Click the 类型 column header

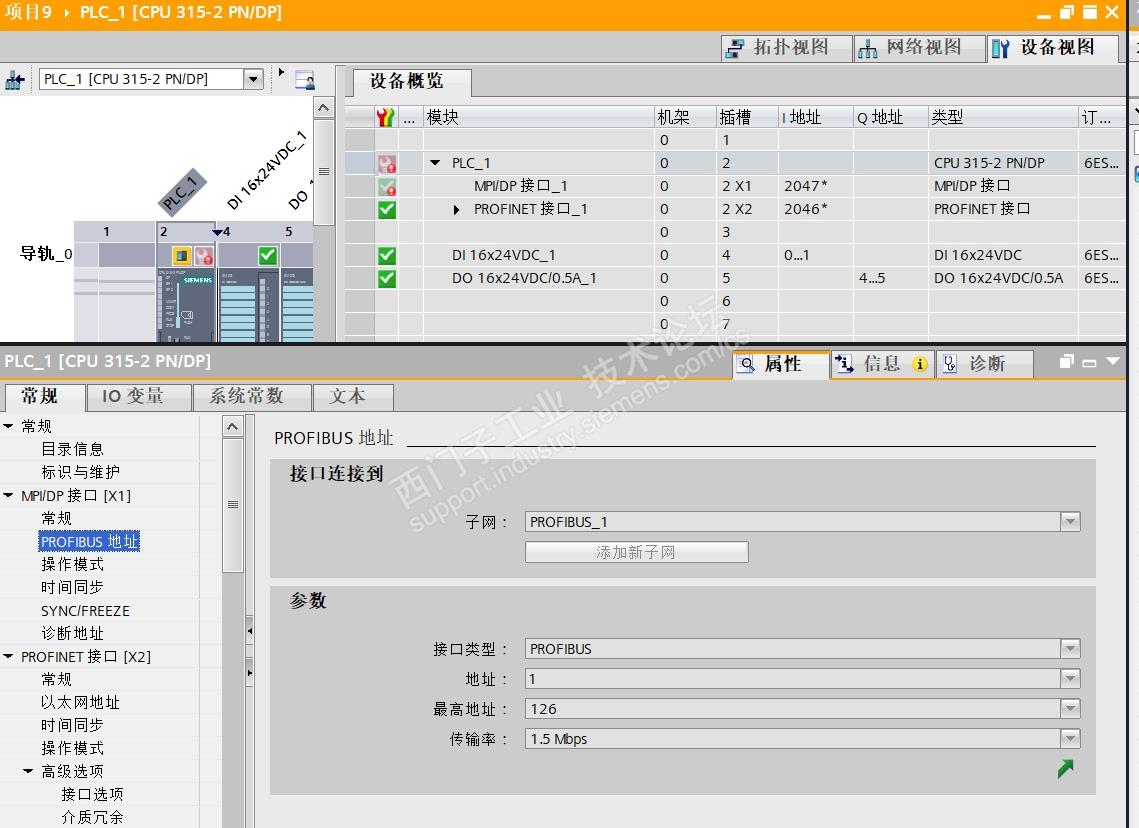click(x=1003, y=117)
